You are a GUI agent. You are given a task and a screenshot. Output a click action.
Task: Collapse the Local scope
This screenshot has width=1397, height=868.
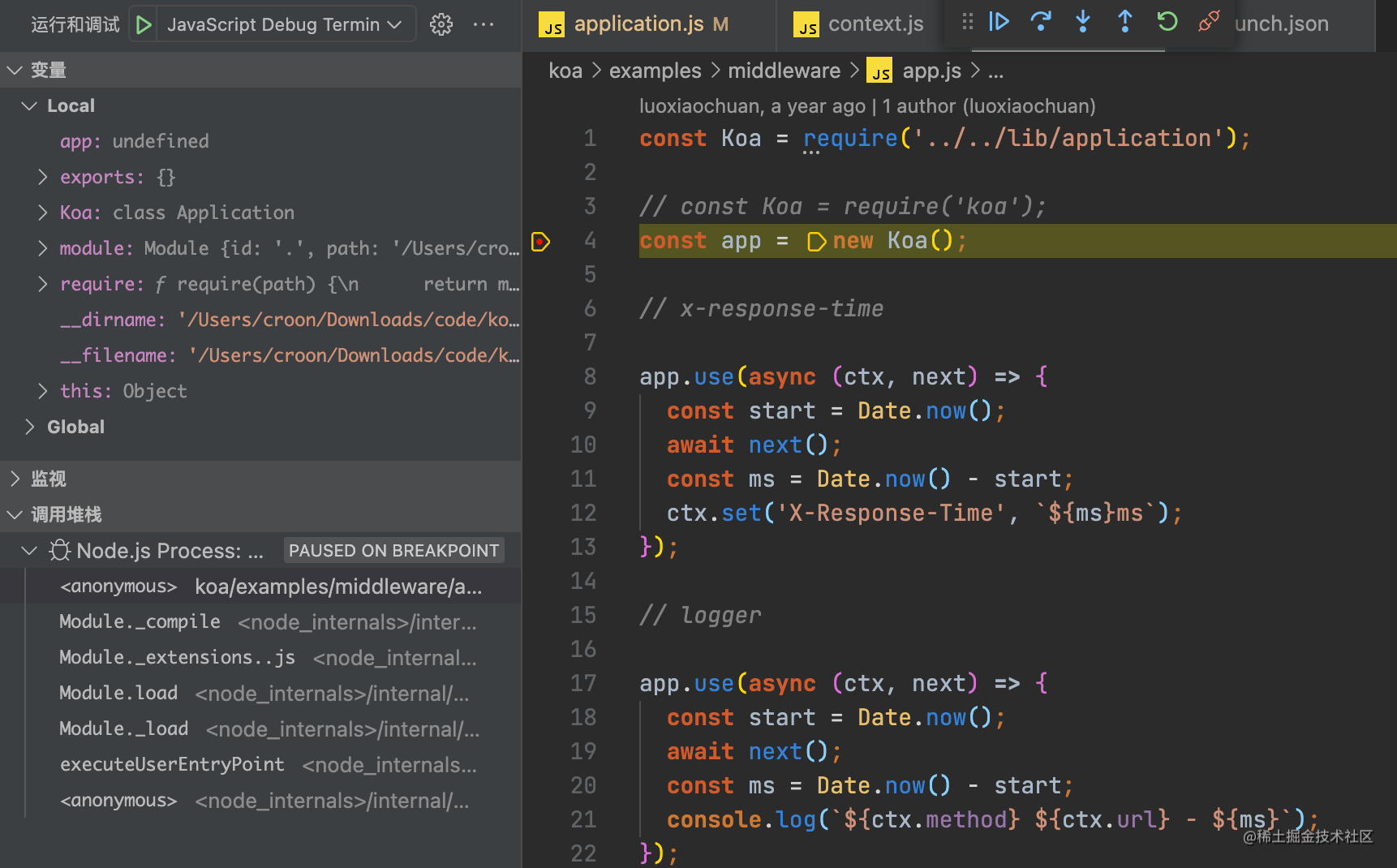pyautogui.click(x=29, y=106)
